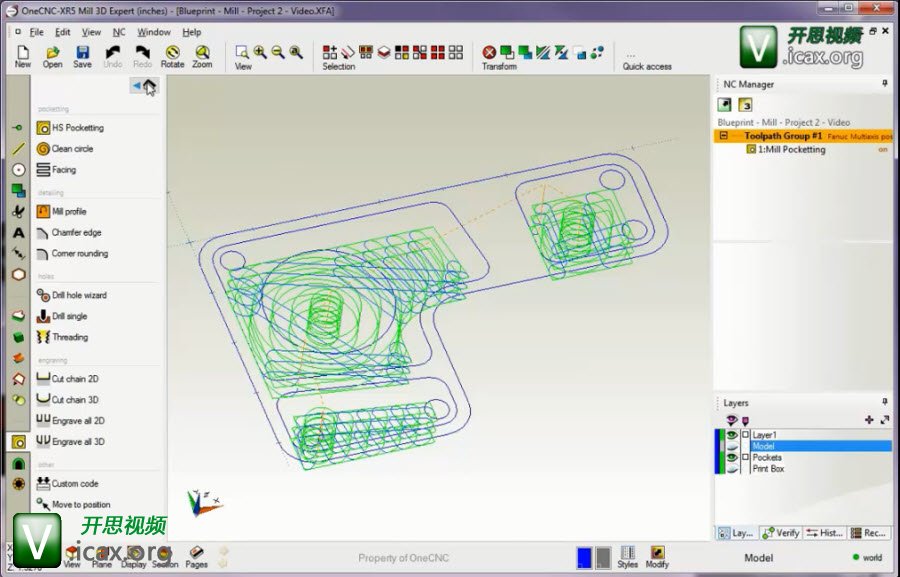Select Cut chain 3D
The width and height of the screenshot is (900, 577).
[x=68, y=400]
